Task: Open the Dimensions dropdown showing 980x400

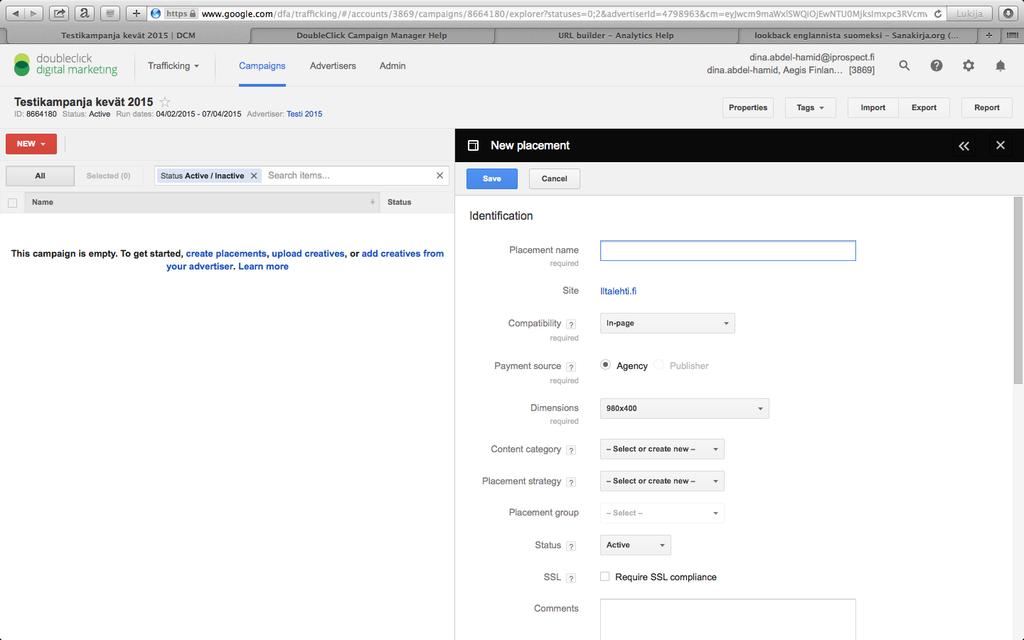Action: point(684,408)
